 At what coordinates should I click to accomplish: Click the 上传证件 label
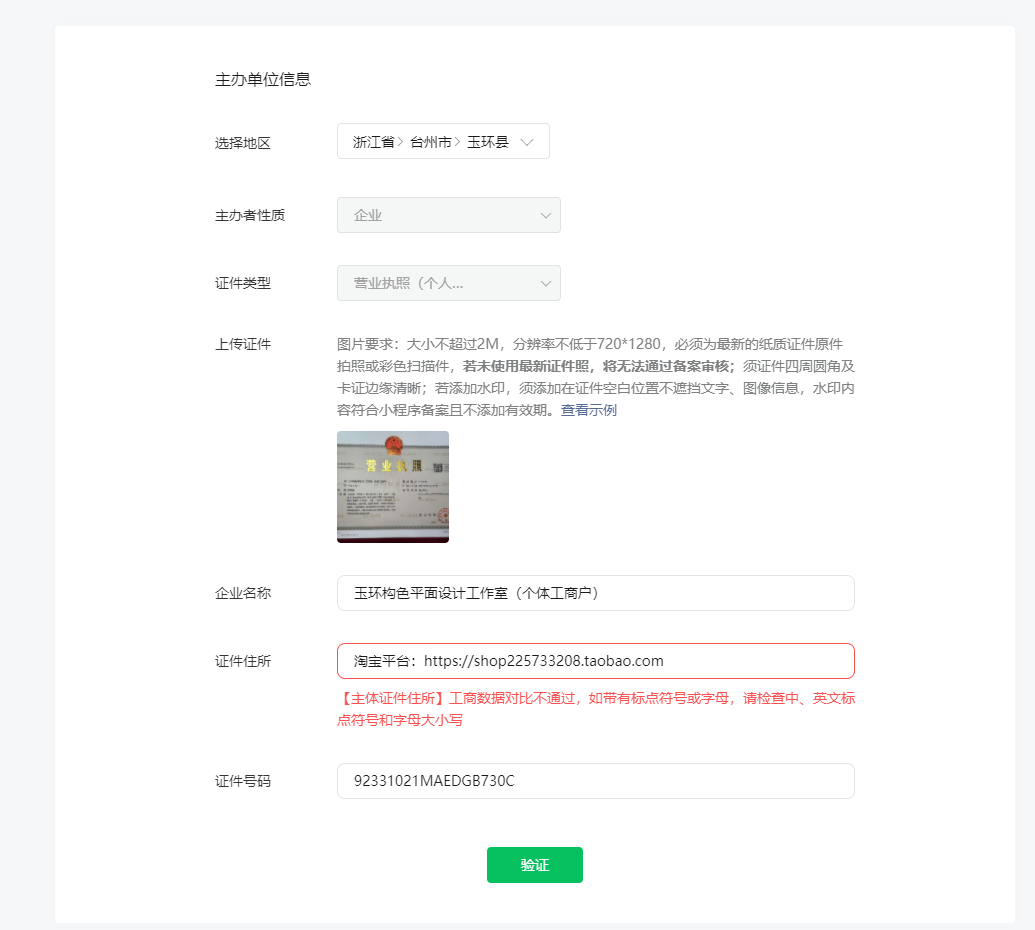[x=243, y=344]
